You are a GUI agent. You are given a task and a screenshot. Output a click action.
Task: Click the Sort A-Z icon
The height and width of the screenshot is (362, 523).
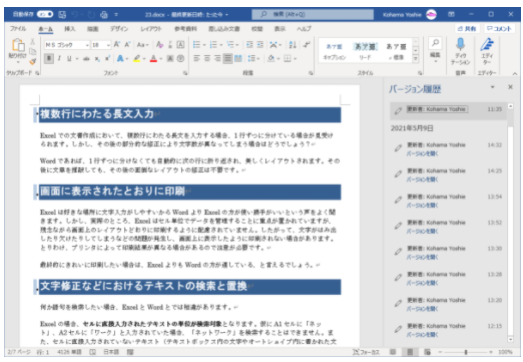[x=293, y=44]
